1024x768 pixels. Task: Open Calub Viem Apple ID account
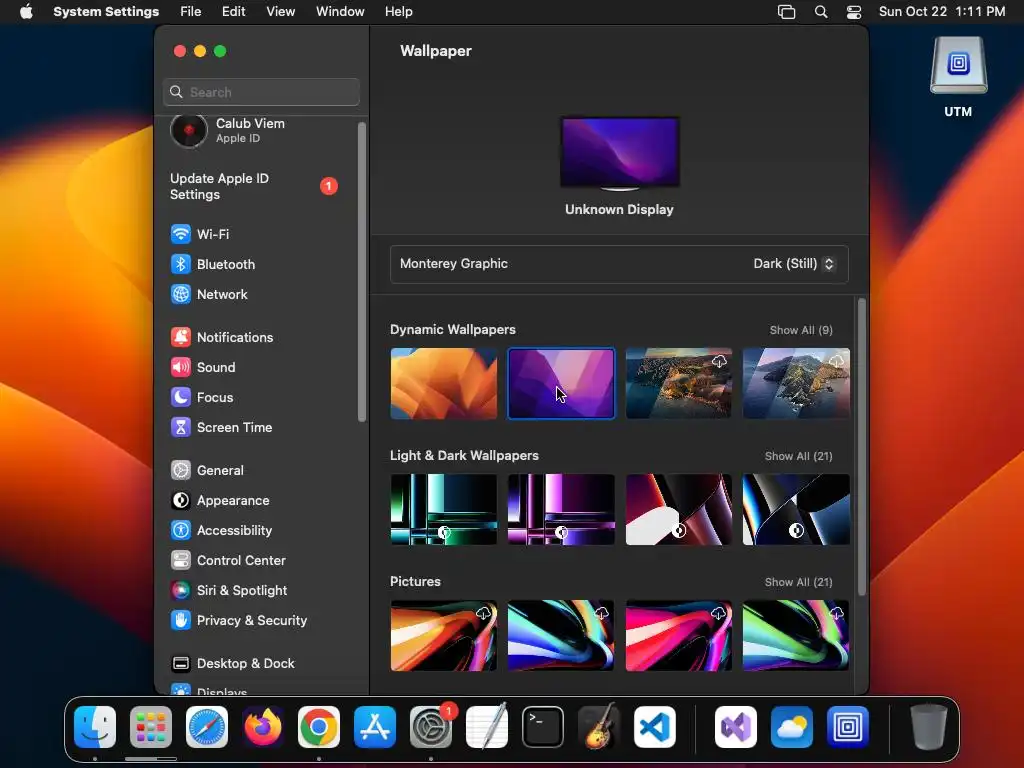(228, 130)
